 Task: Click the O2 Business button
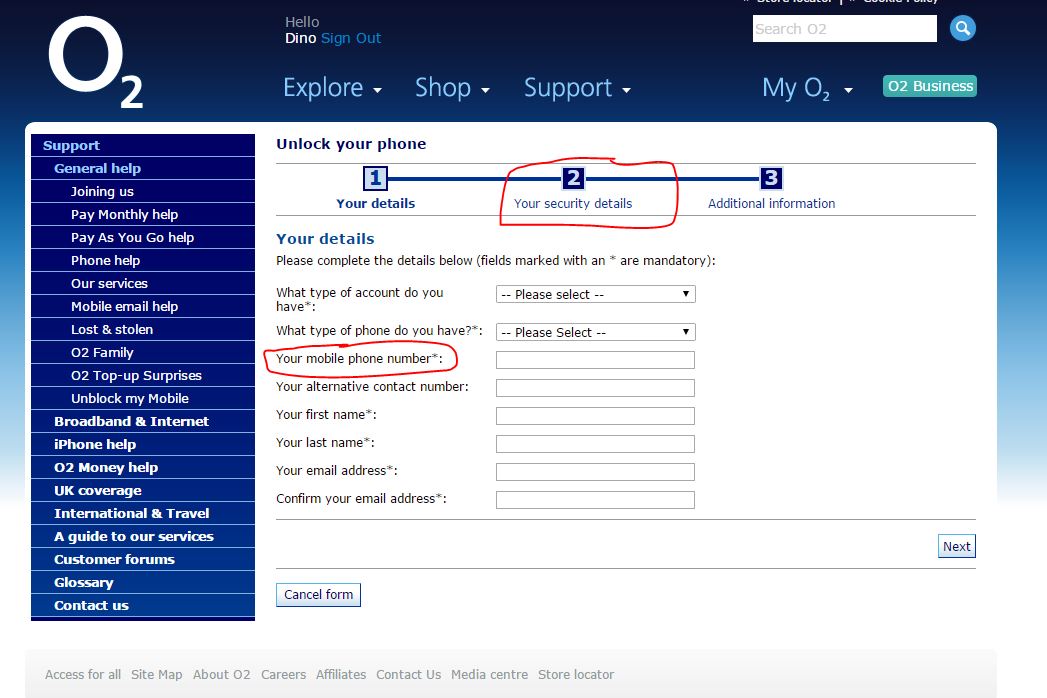[930, 86]
